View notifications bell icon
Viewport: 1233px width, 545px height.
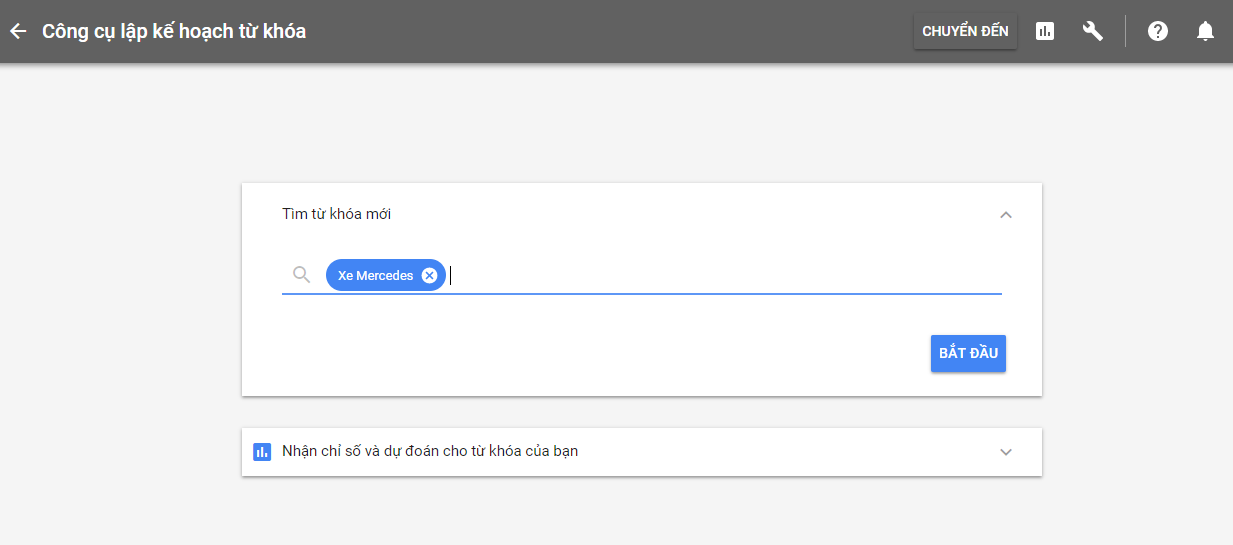pos(1206,31)
